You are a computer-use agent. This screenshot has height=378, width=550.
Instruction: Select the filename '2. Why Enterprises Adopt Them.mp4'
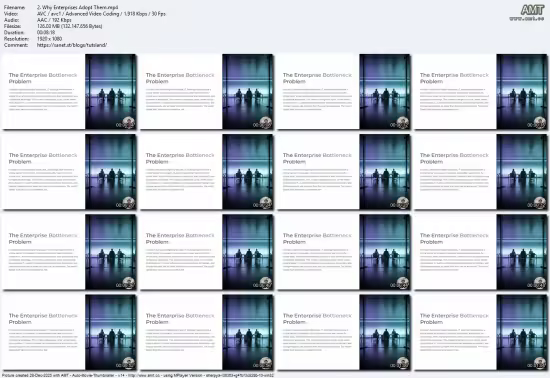[77, 7]
